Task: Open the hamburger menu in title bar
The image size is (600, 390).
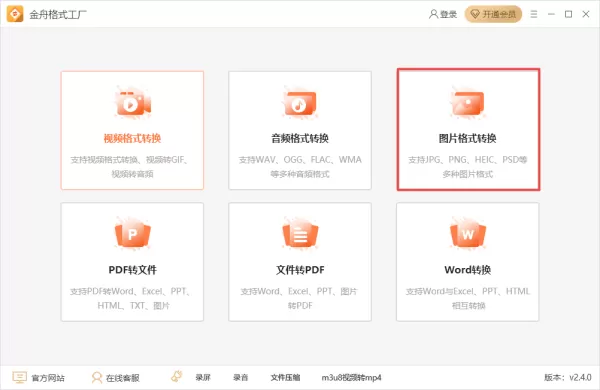Action: [x=534, y=14]
